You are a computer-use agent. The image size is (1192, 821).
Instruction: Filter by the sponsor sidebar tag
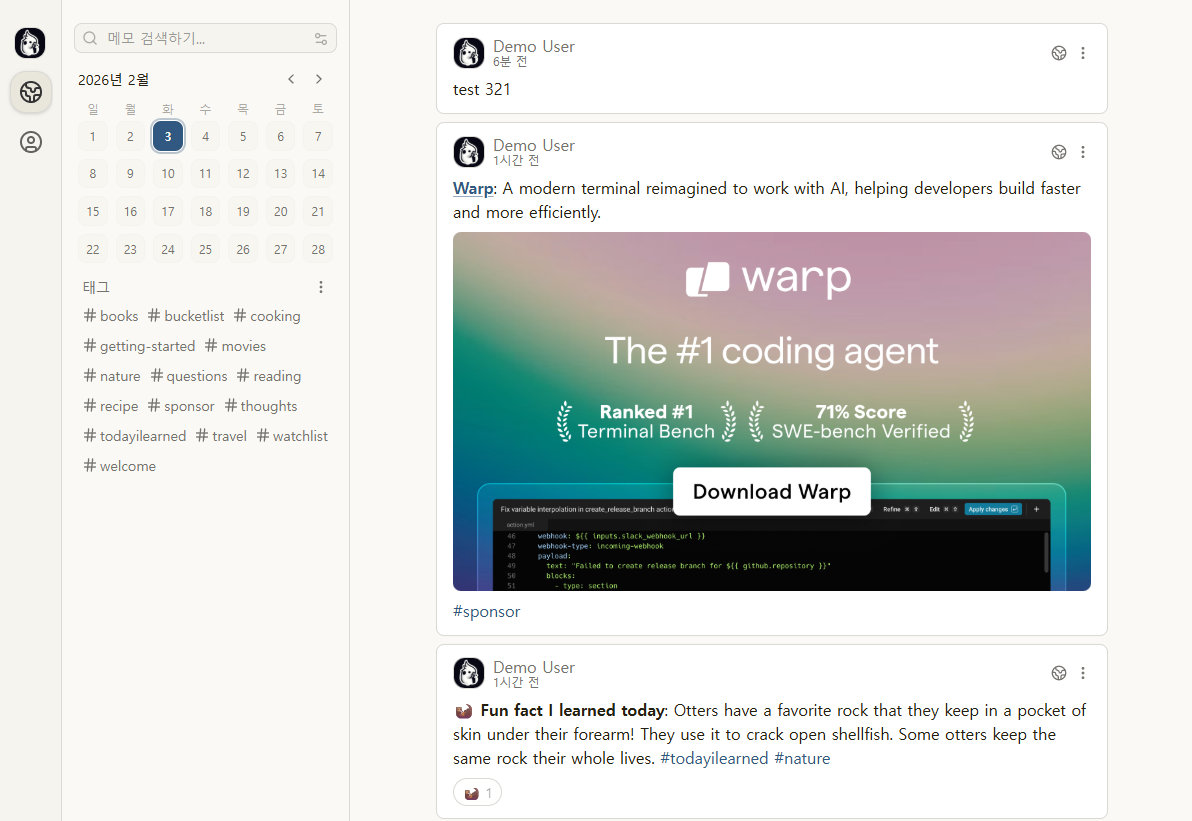181,406
